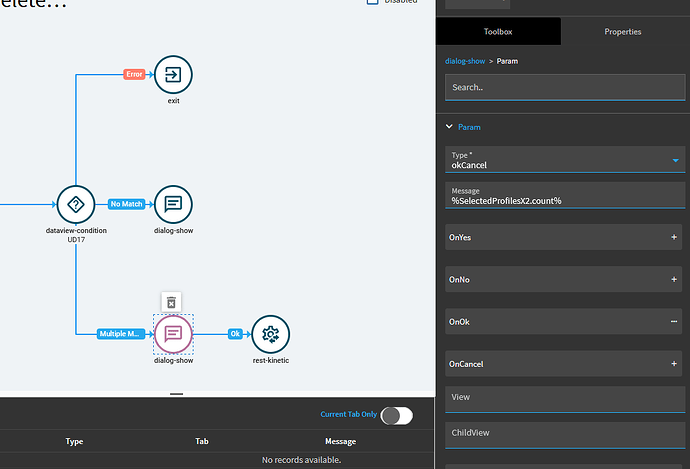The image size is (690, 469).
Task: Expand the OnCancel plus icon
Action: [674, 364]
